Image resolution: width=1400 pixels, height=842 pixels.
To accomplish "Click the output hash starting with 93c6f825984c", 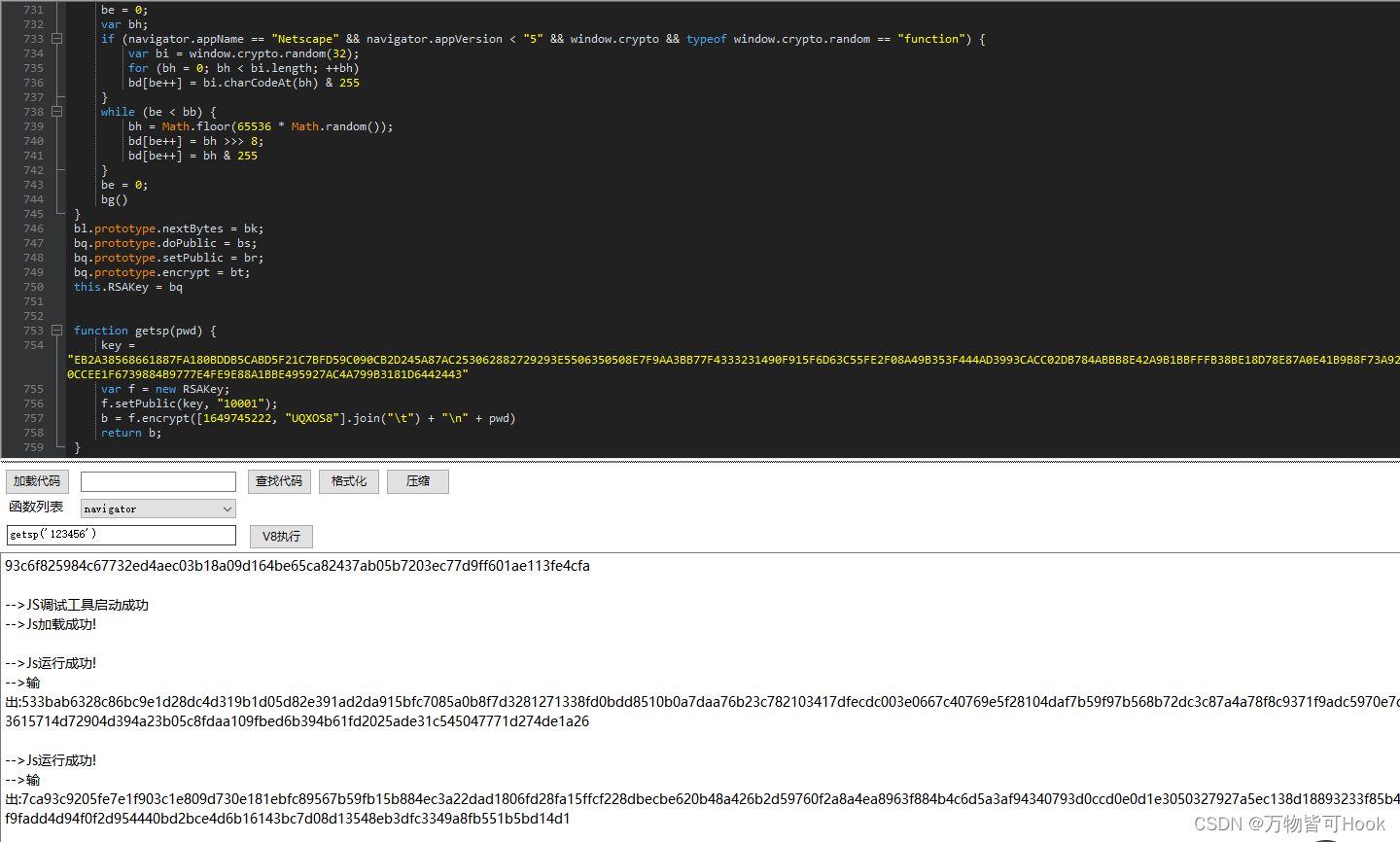I will pyautogui.click(x=297, y=566).
